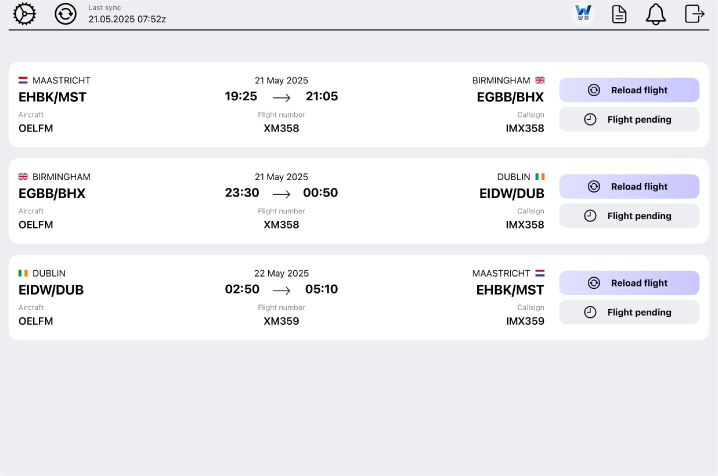Reload the Dublin to Maastricht flight

point(629,283)
